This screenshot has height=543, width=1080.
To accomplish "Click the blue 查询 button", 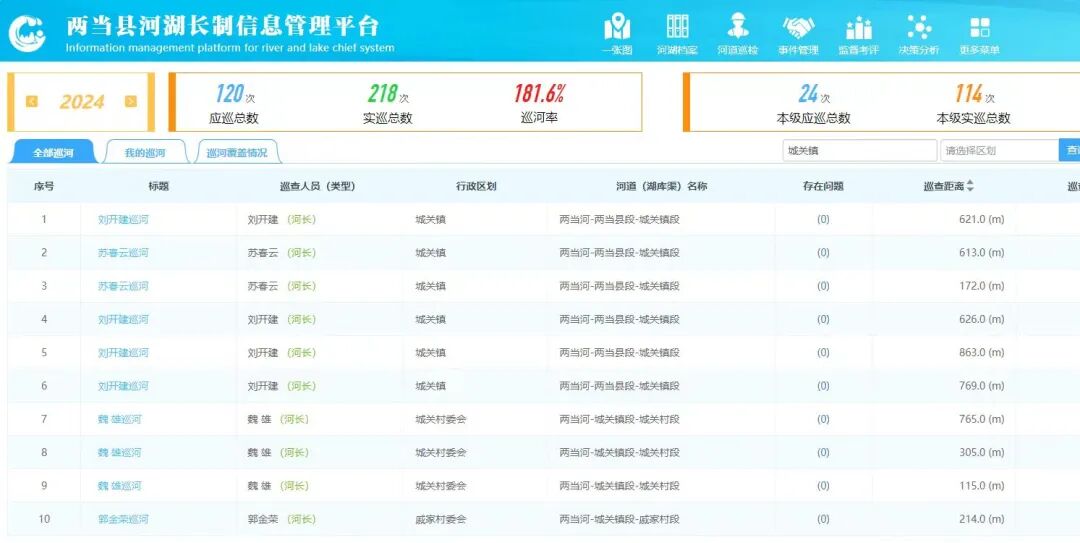I will click(x=1070, y=150).
